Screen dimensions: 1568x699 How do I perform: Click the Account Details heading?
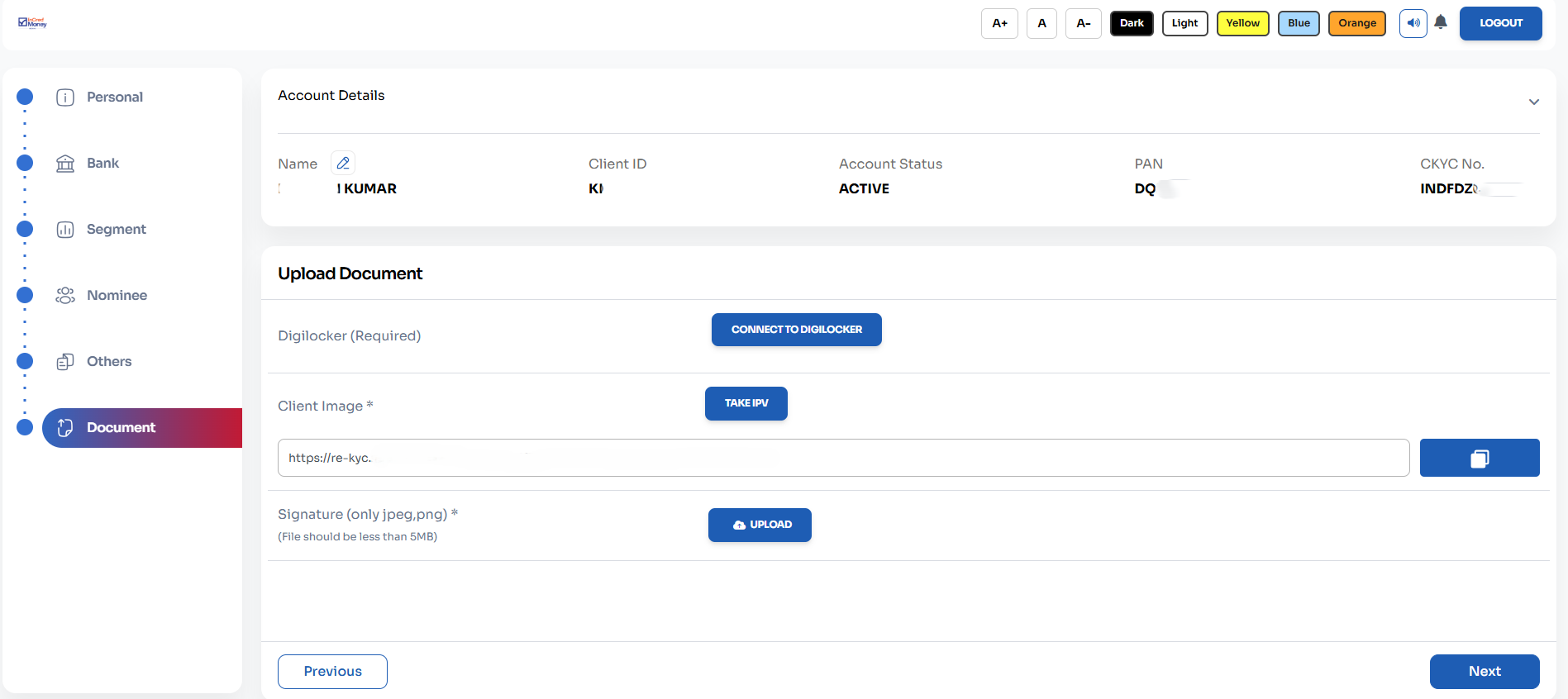click(331, 95)
